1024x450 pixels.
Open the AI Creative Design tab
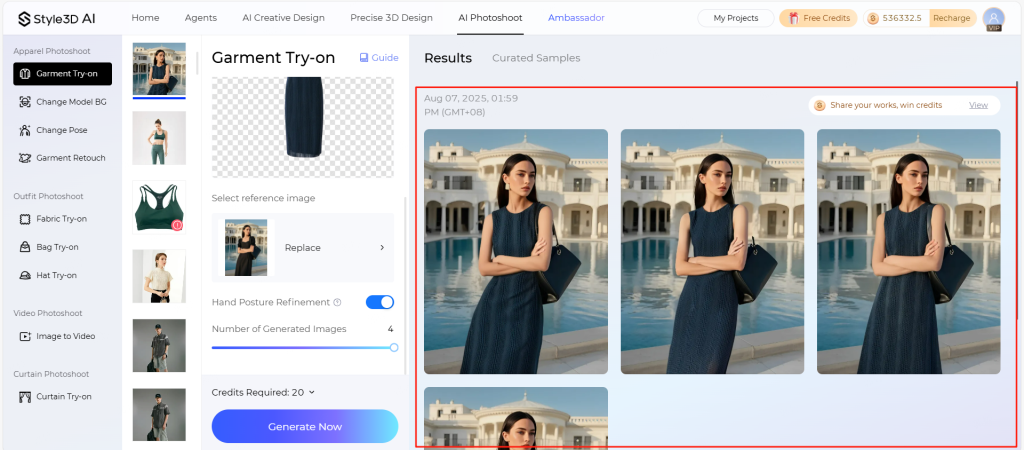click(x=283, y=18)
